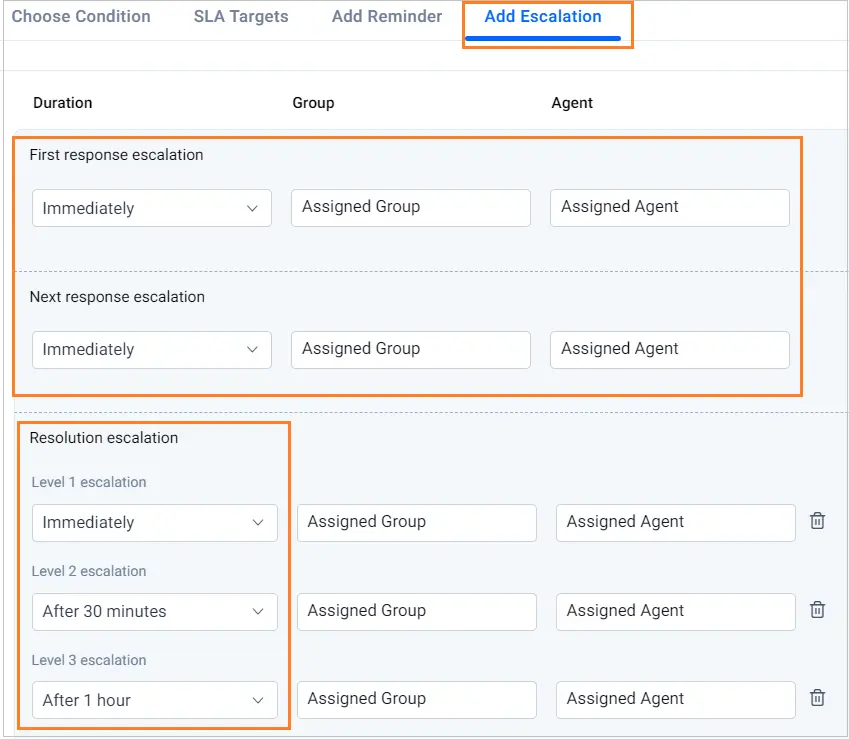The height and width of the screenshot is (739, 849).
Task: Open the first response escalation duration dropdown
Action: pos(151,208)
